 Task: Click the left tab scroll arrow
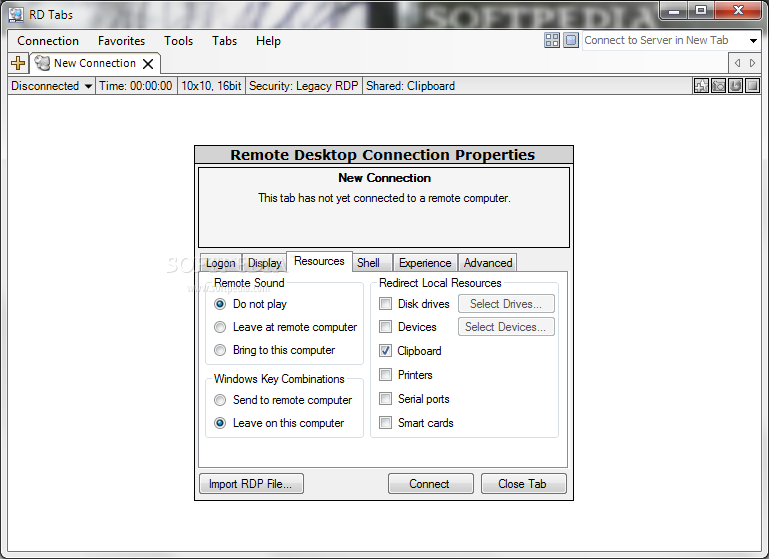(x=737, y=63)
